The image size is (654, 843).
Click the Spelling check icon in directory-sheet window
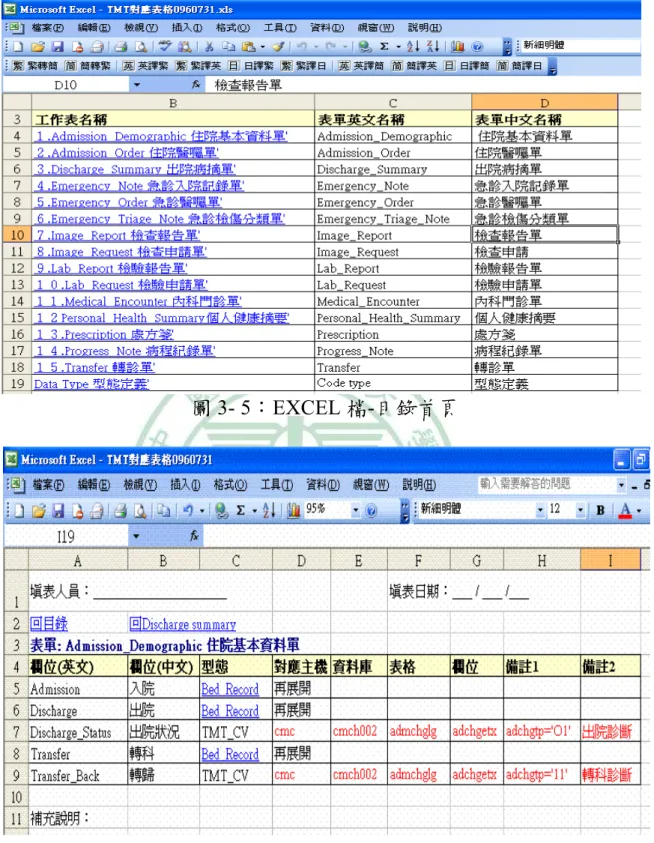pyautogui.click(x=165, y=47)
